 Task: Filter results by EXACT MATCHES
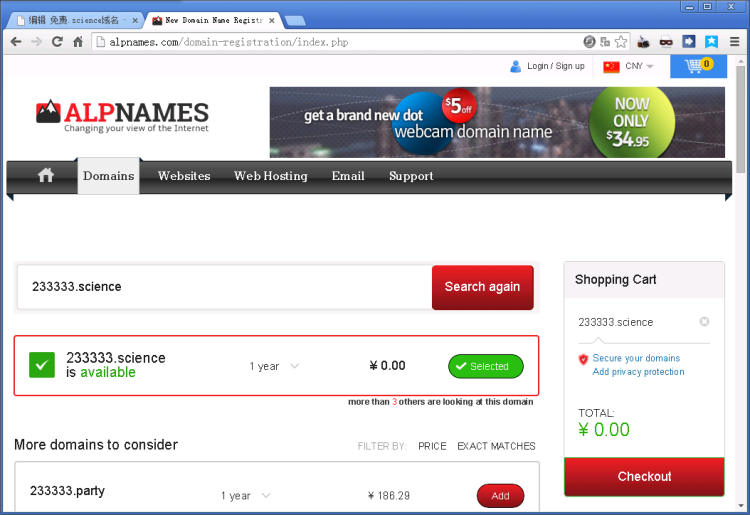496,446
